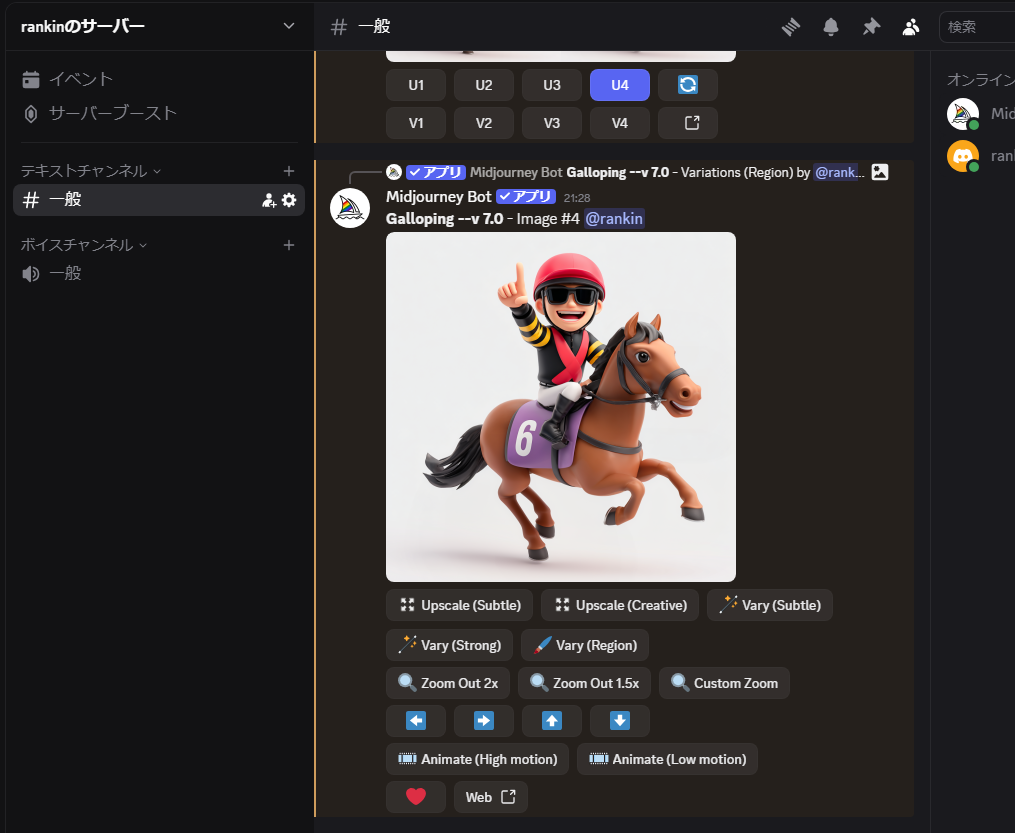The image size is (1015, 833).
Task: Open pinned messages with pin icon
Action: (x=871, y=27)
